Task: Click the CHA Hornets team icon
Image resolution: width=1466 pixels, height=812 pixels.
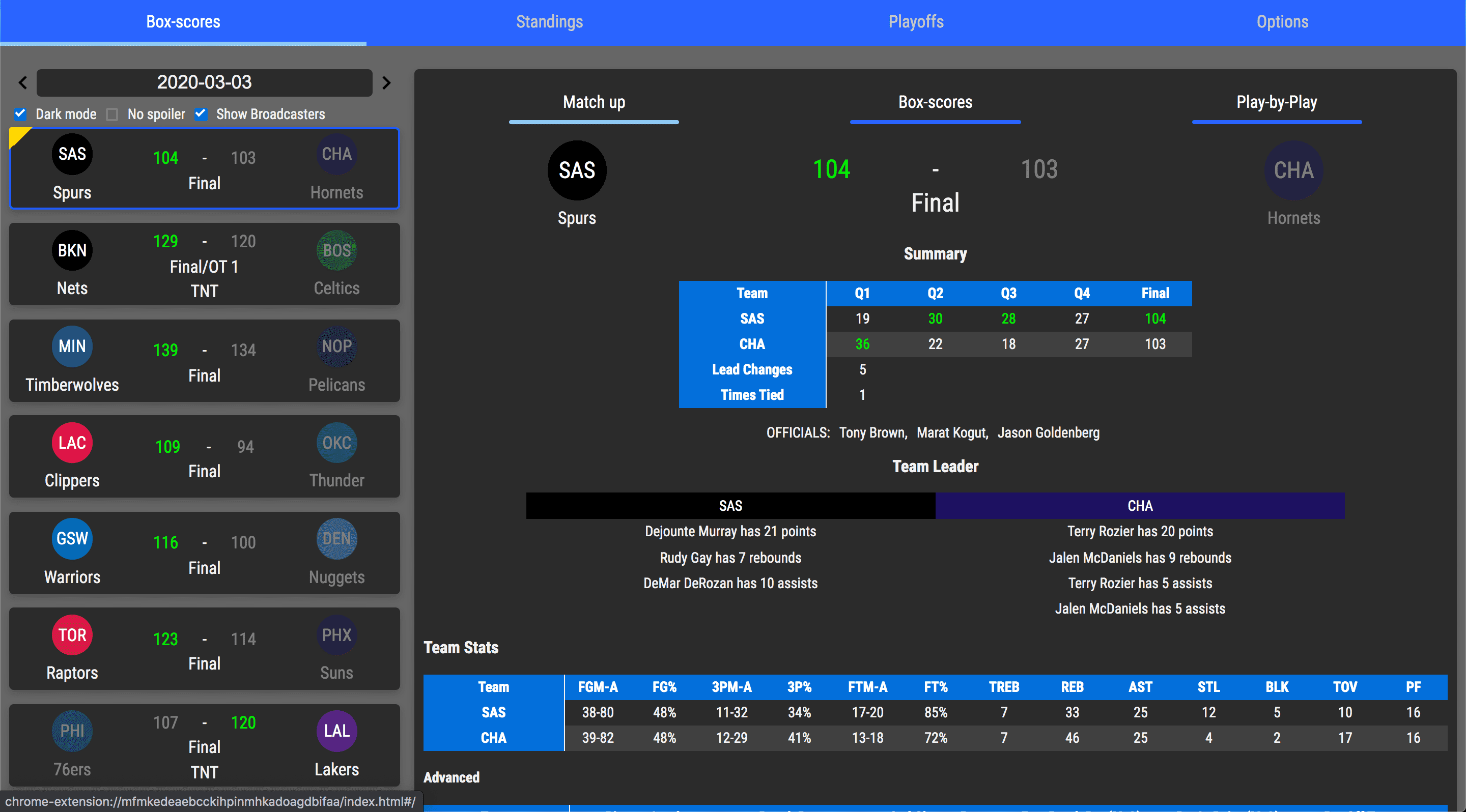Action: tap(1293, 170)
